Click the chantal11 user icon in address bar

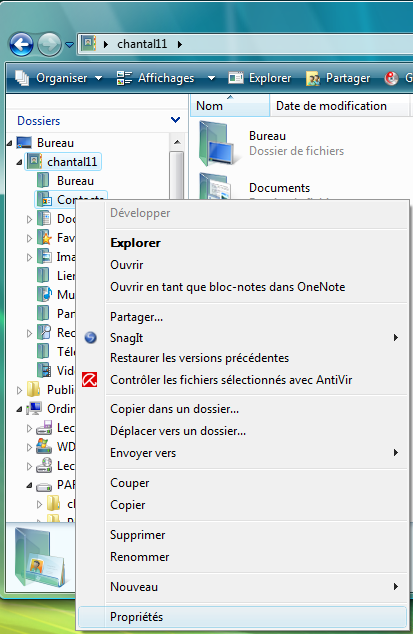[89, 43]
